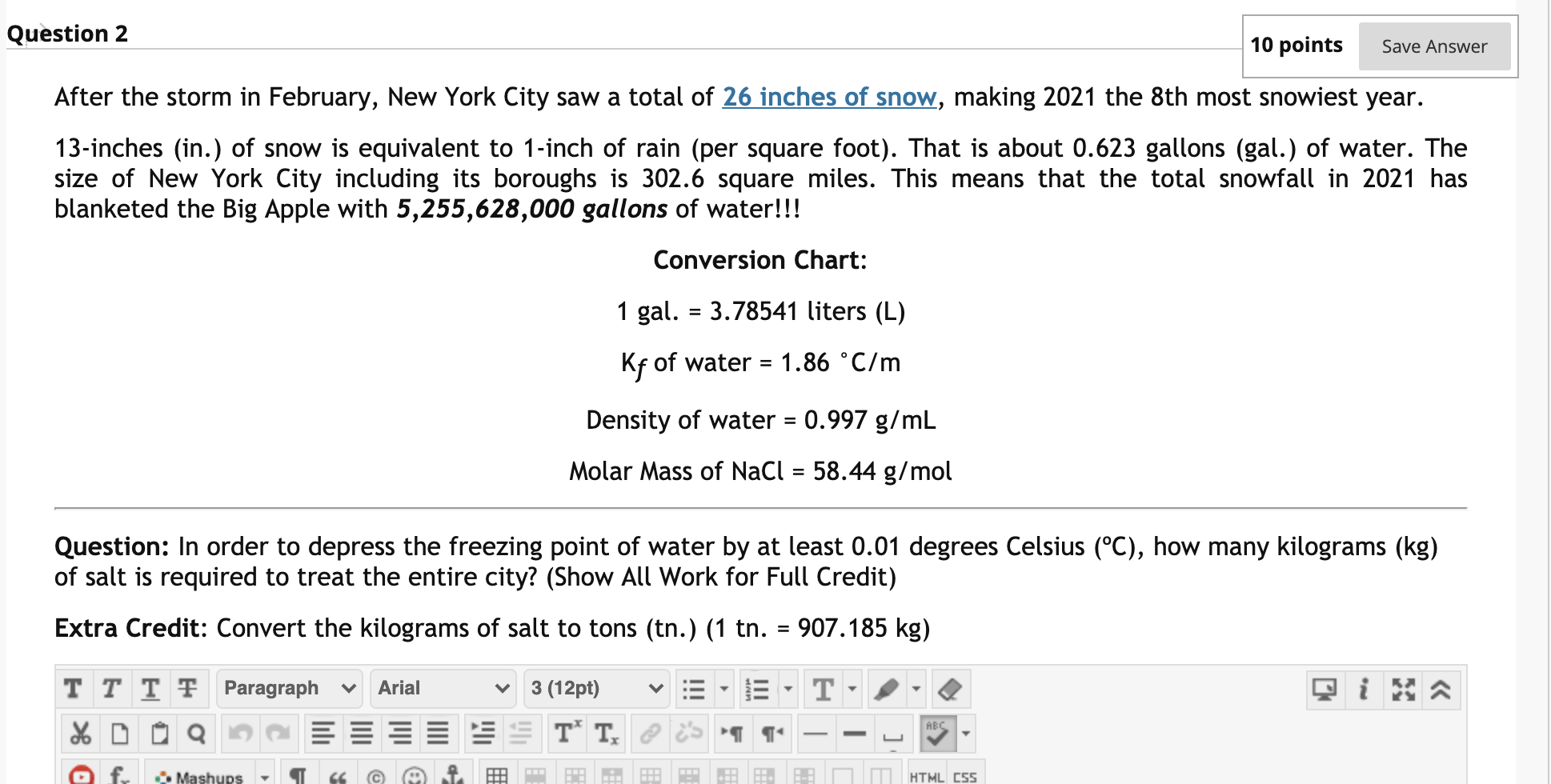The image size is (1551, 784).
Task: Apply superscript formatting
Action: point(567,733)
